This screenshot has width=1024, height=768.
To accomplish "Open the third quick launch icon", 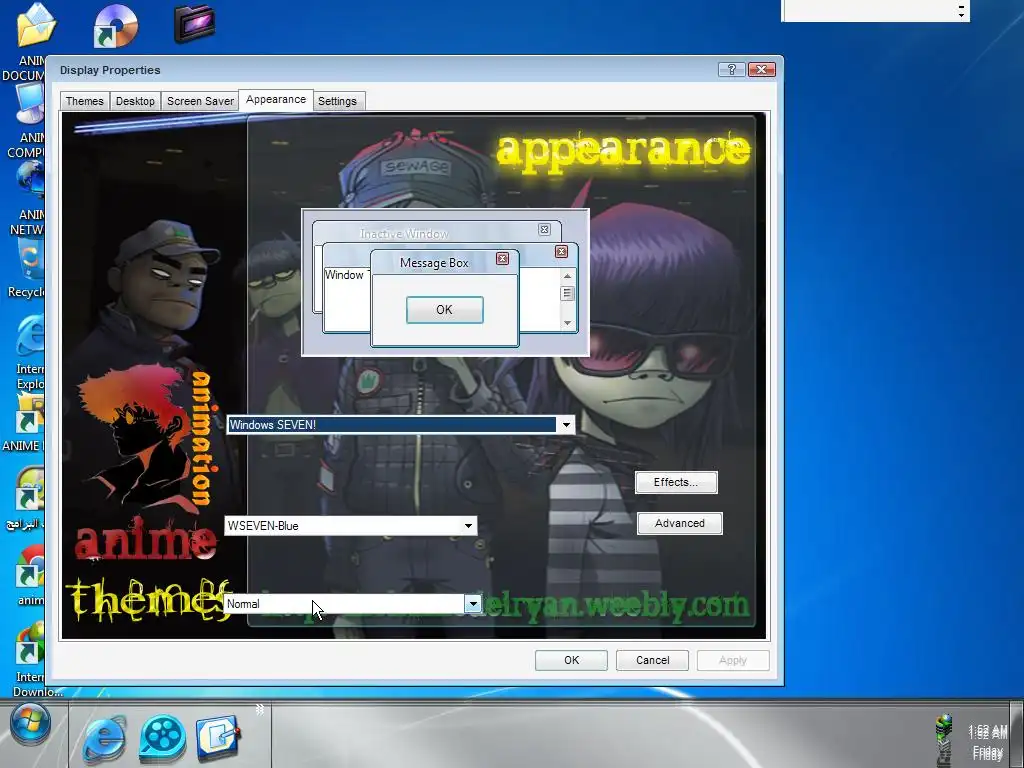I will (x=218, y=737).
